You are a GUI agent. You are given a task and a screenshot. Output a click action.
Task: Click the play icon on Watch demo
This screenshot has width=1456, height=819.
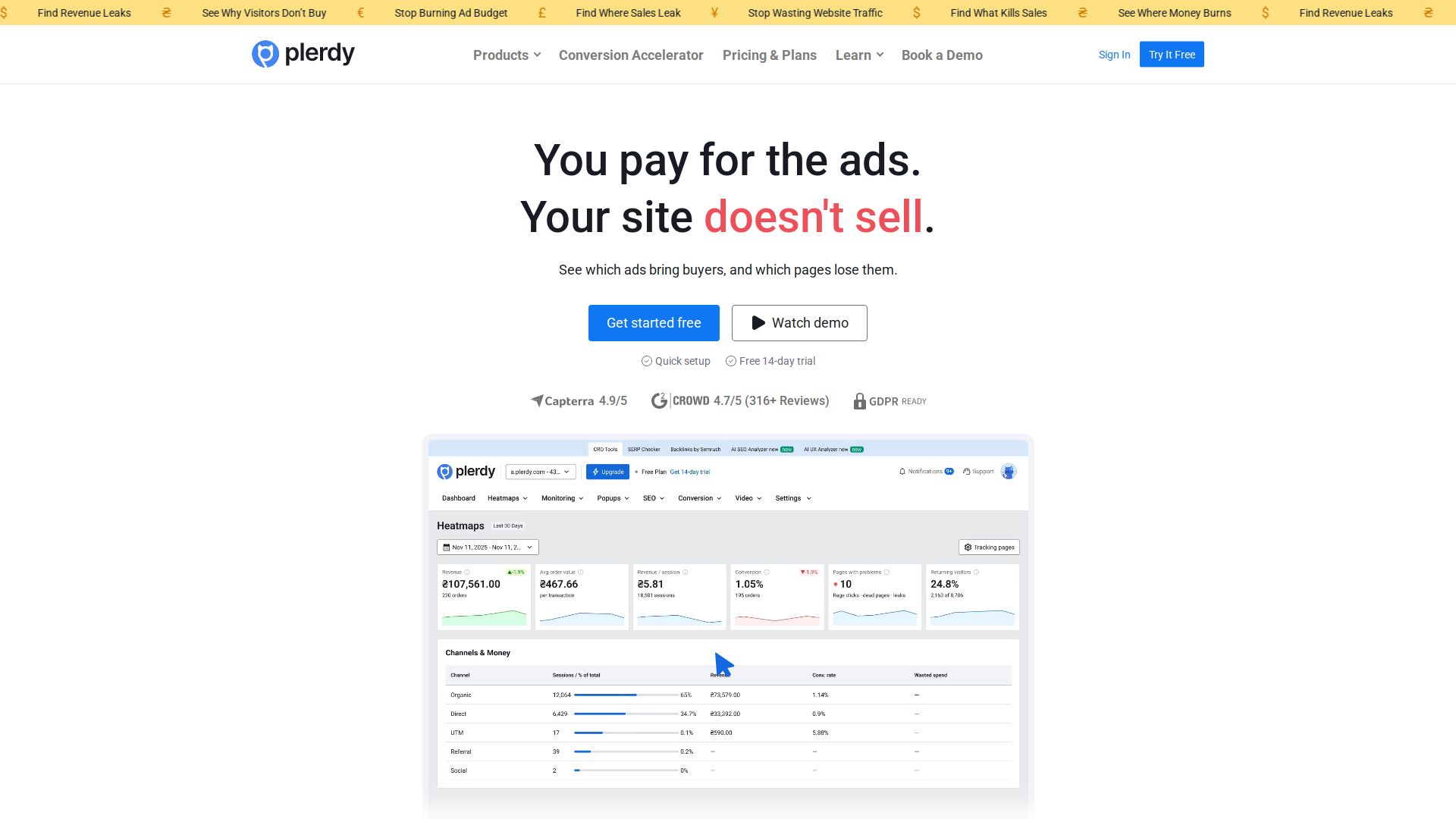click(758, 323)
